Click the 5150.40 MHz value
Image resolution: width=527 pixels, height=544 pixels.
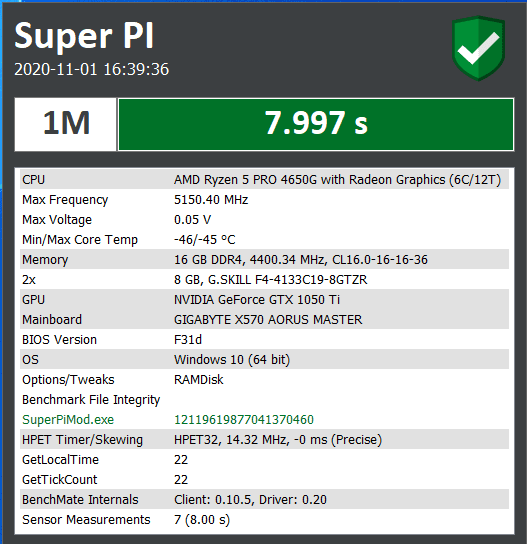pyautogui.click(x=211, y=200)
